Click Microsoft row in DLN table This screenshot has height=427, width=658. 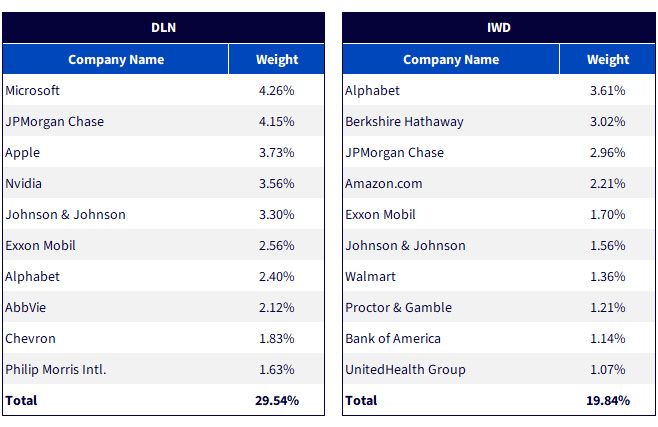pos(163,90)
